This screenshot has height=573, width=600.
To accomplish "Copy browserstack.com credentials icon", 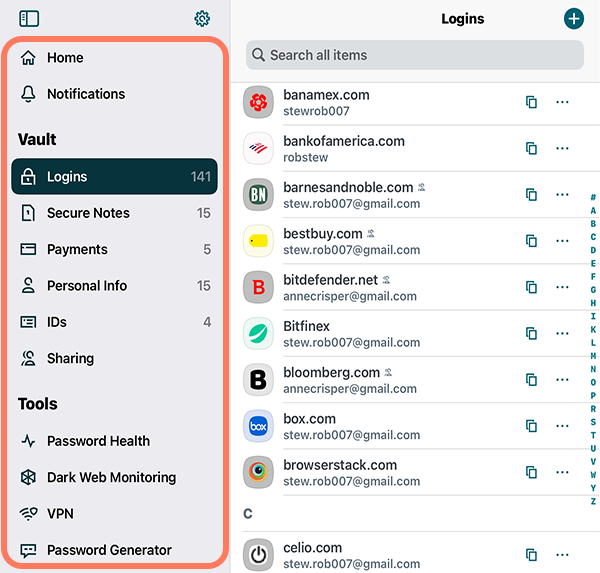I will [x=531, y=472].
